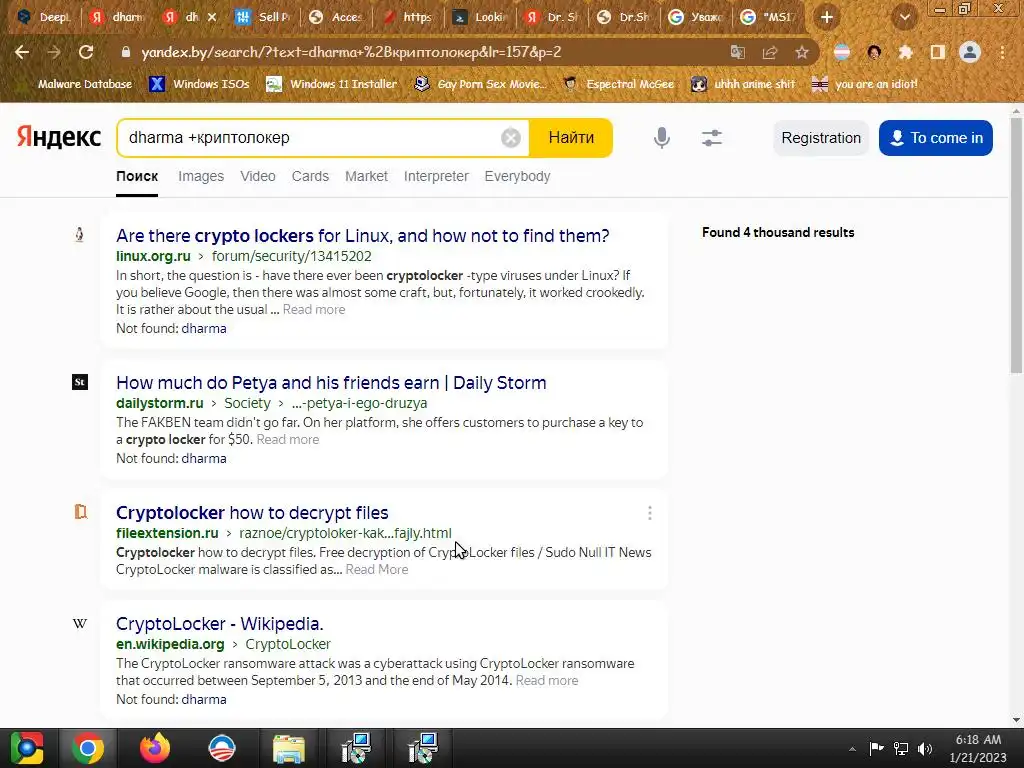Bookmark this page with the star icon
The width and height of the screenshot is (1024, 768).
click(802, 52)
